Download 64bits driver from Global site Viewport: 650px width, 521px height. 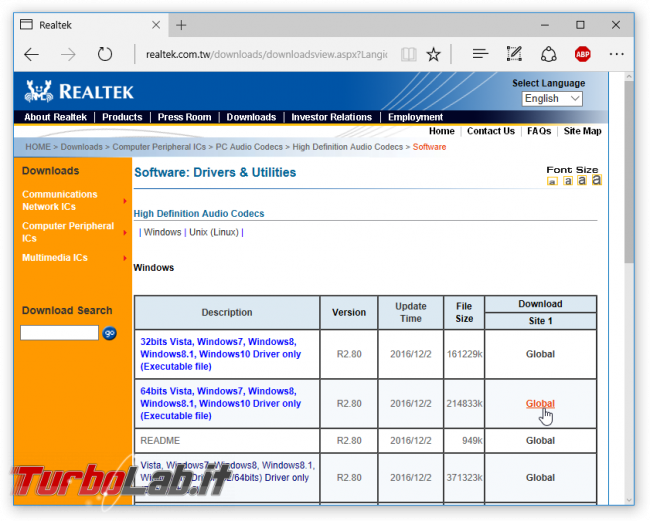[540, 404]
